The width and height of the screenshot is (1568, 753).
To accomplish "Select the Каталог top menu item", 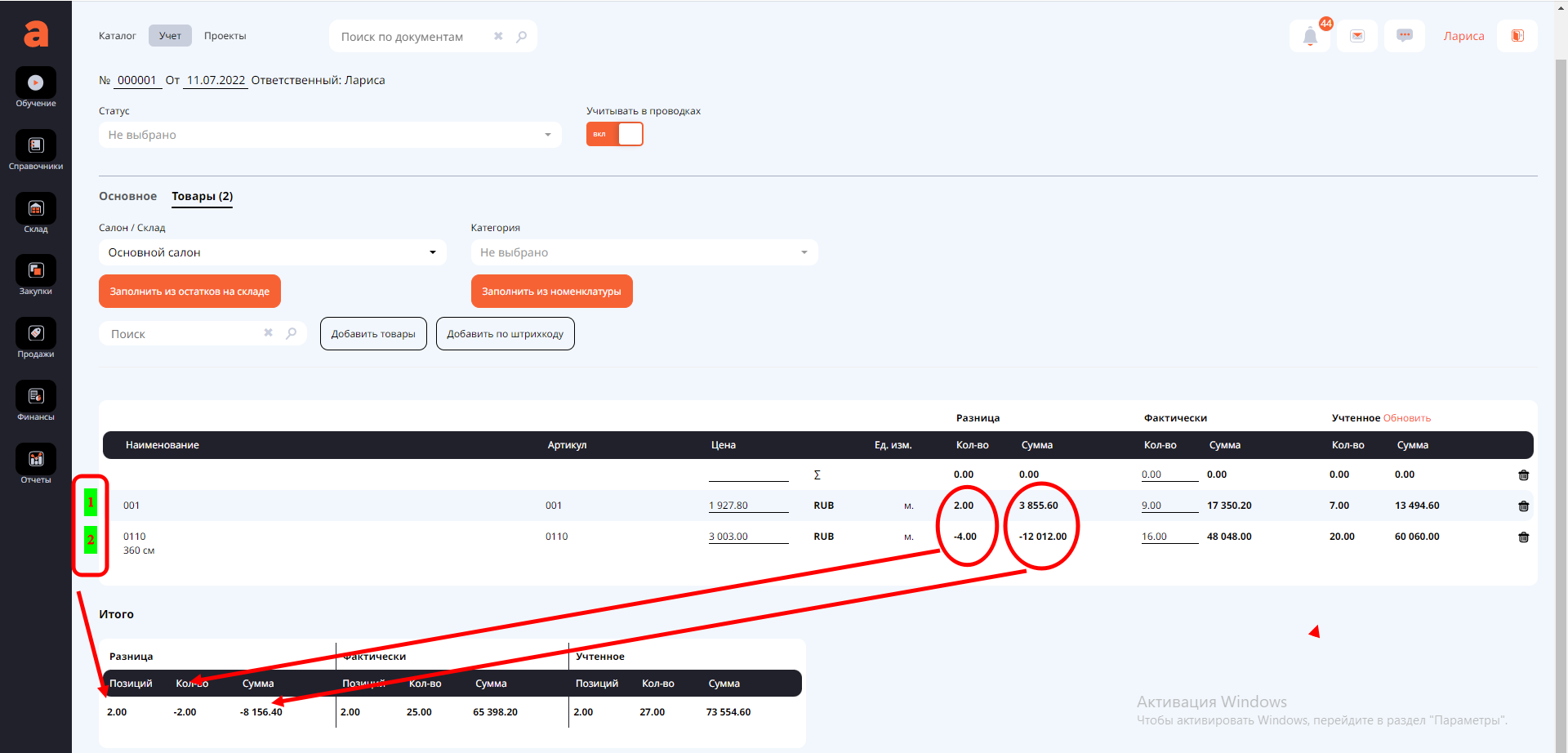I will tap(117, 36).
